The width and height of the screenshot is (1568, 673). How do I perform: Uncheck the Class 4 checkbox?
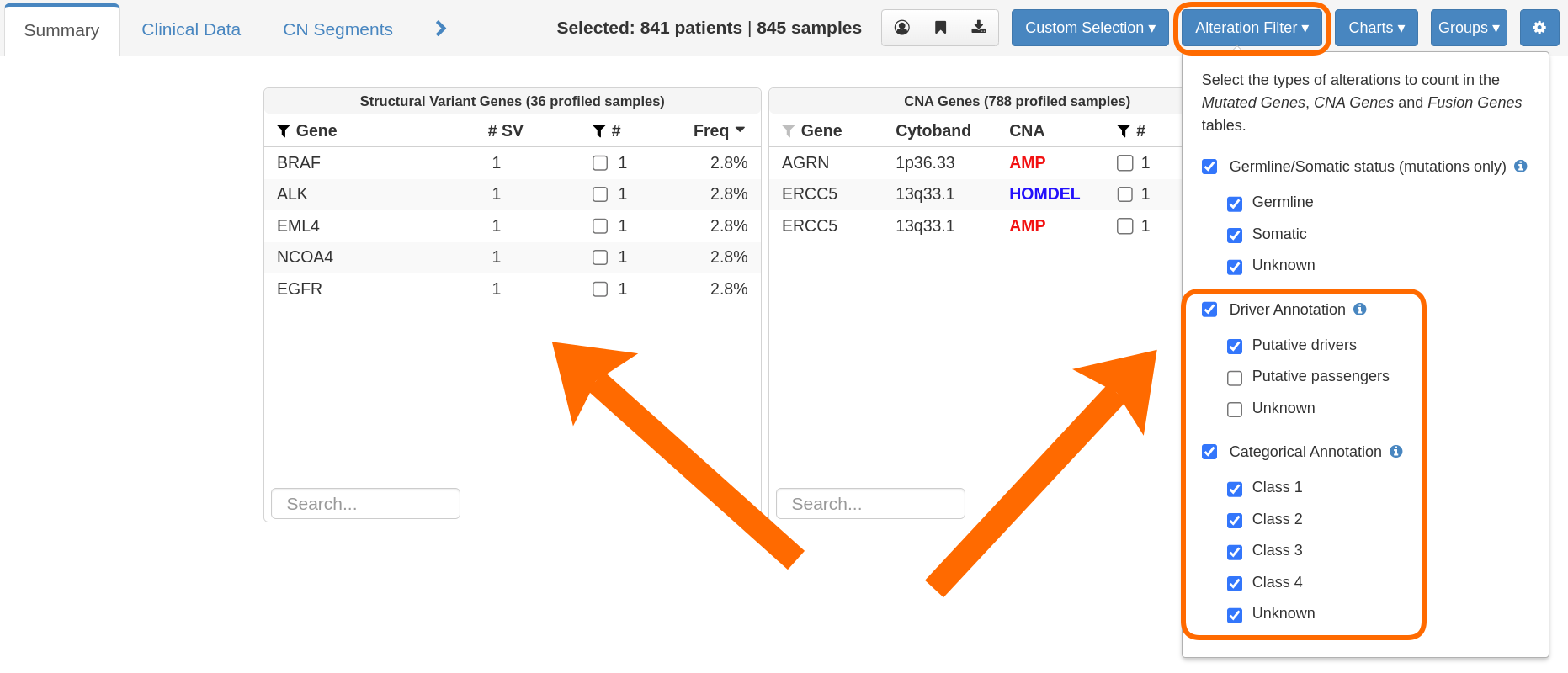click(x=1235, y=584)
